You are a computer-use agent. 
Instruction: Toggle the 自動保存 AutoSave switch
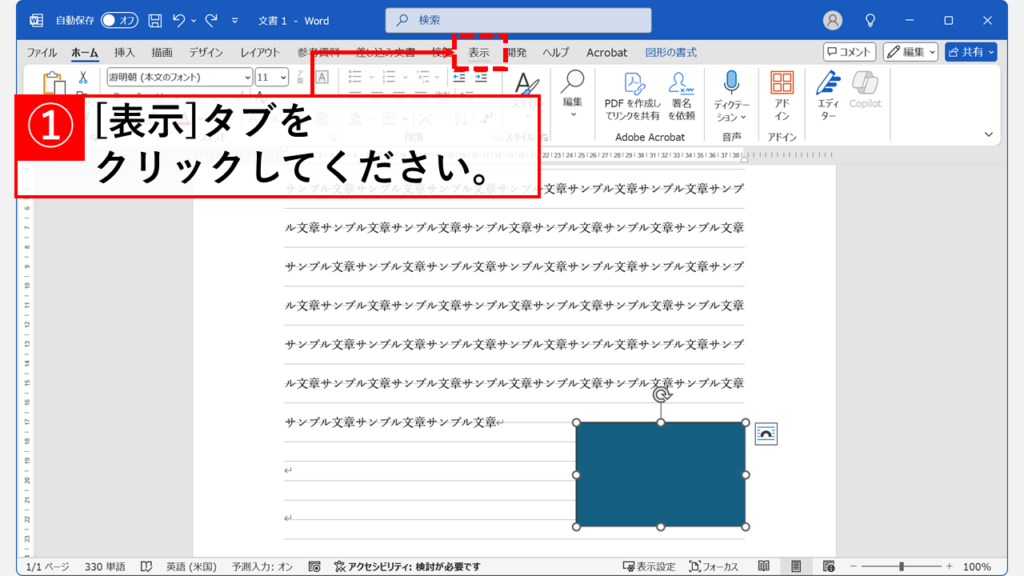click(119, 21)
